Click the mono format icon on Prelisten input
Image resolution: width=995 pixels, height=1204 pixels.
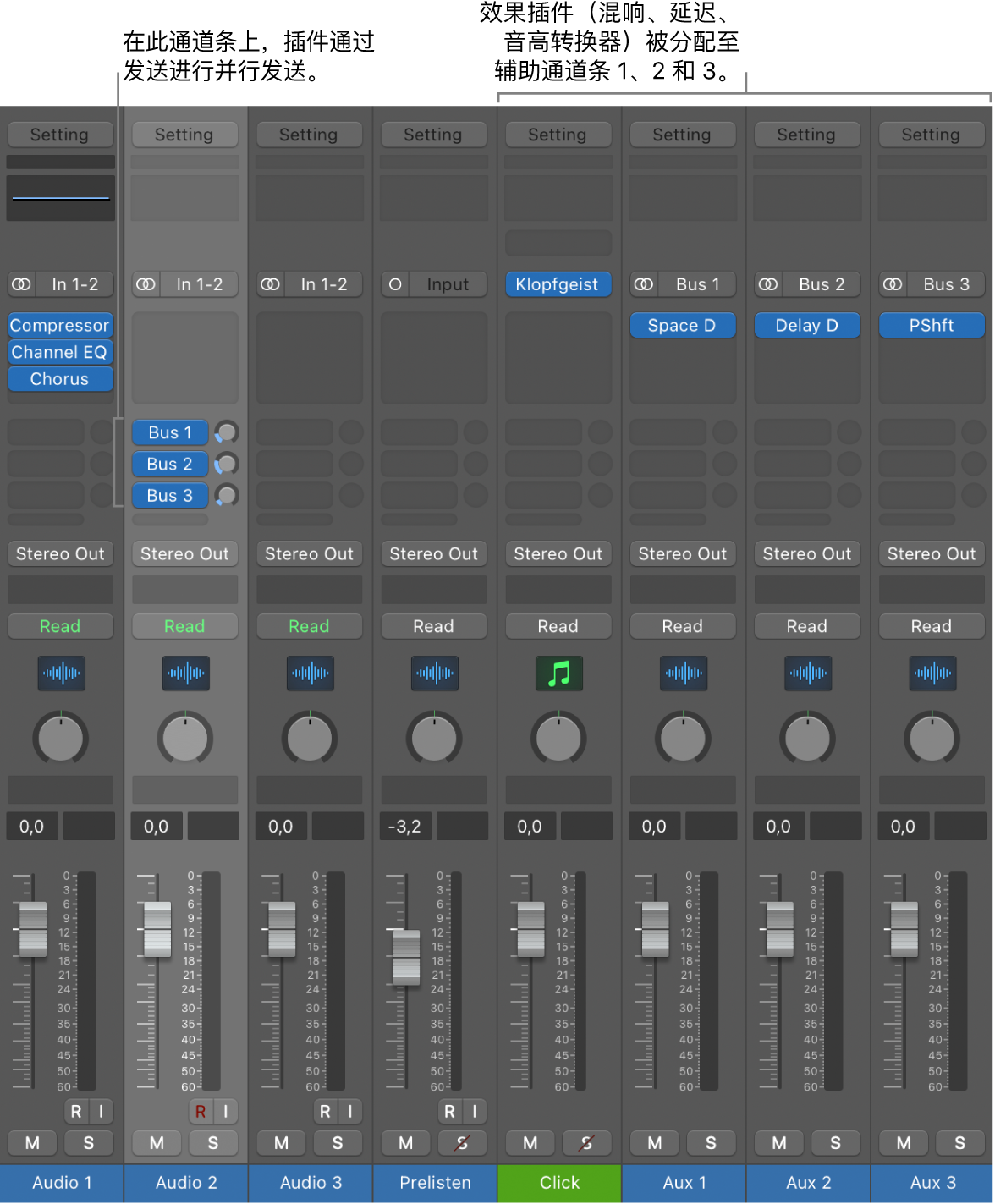pos(395,284)
